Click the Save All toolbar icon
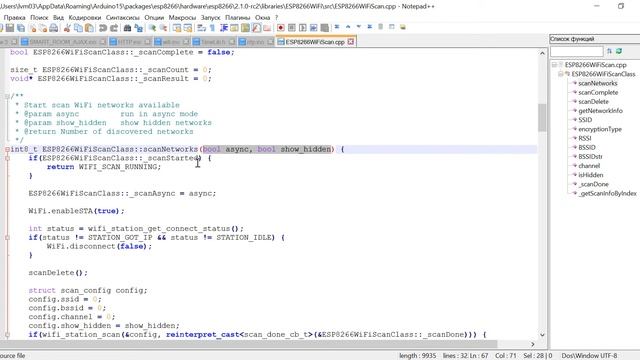640x360 pixels. click(21, 28)
